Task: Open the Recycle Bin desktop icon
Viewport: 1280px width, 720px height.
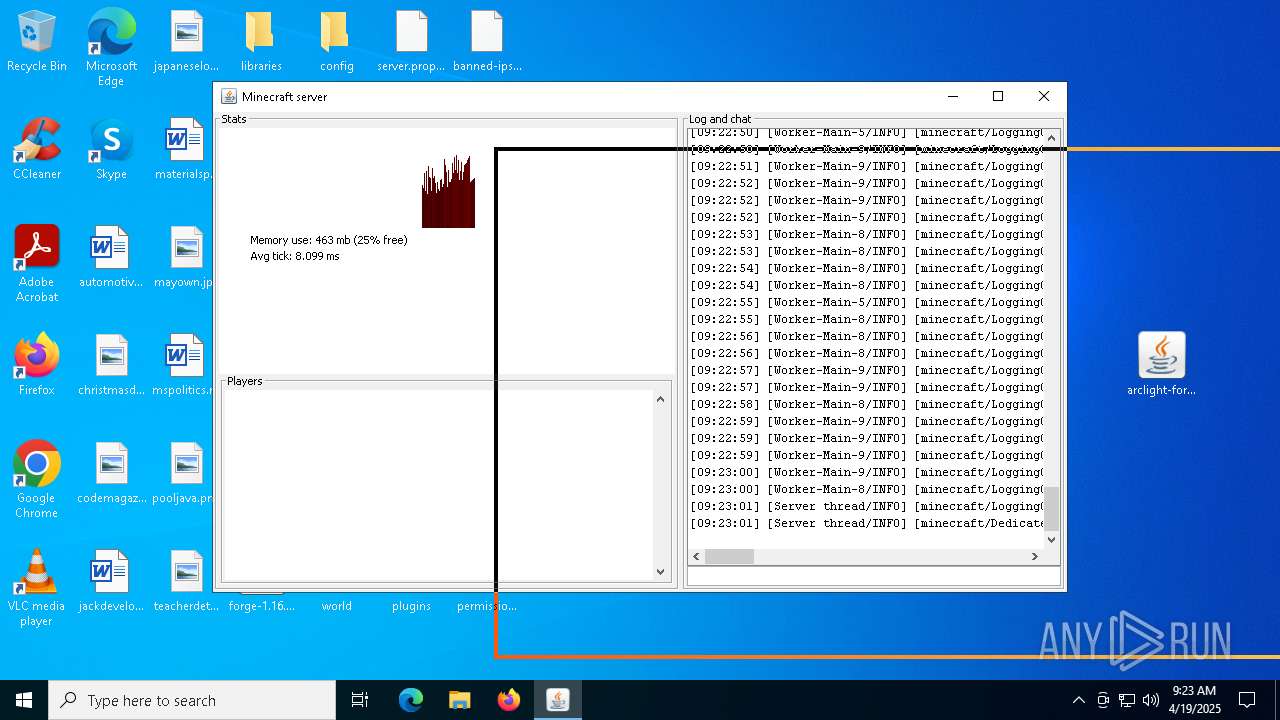Action: [x=37, y=42]
